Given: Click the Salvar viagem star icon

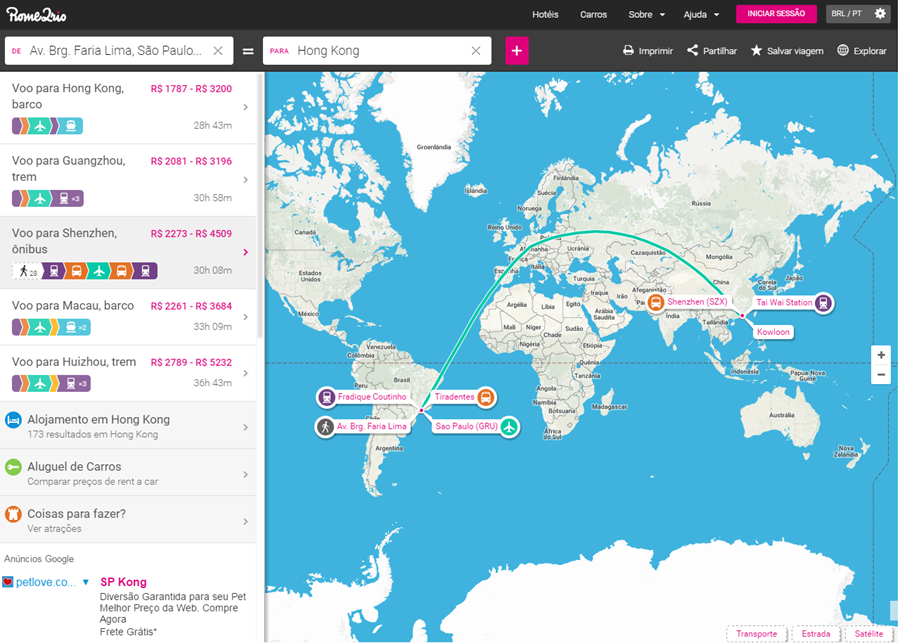Looking at the screenshot, I should [756, 51].
